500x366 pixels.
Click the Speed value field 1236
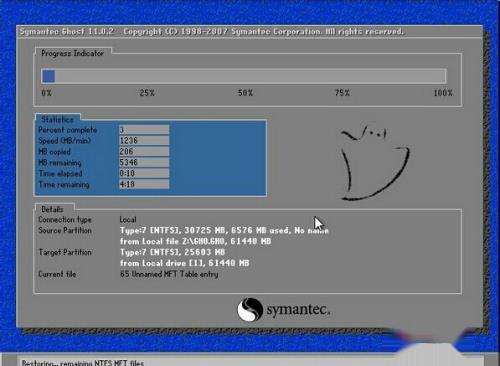coord(144,140)
